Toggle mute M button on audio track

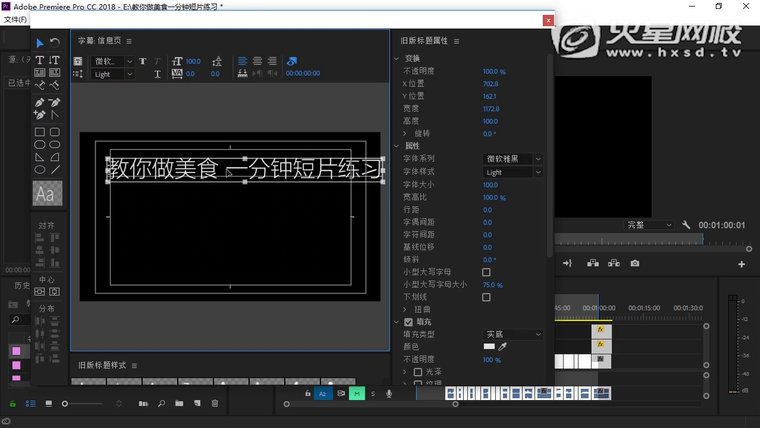point(356,394)
